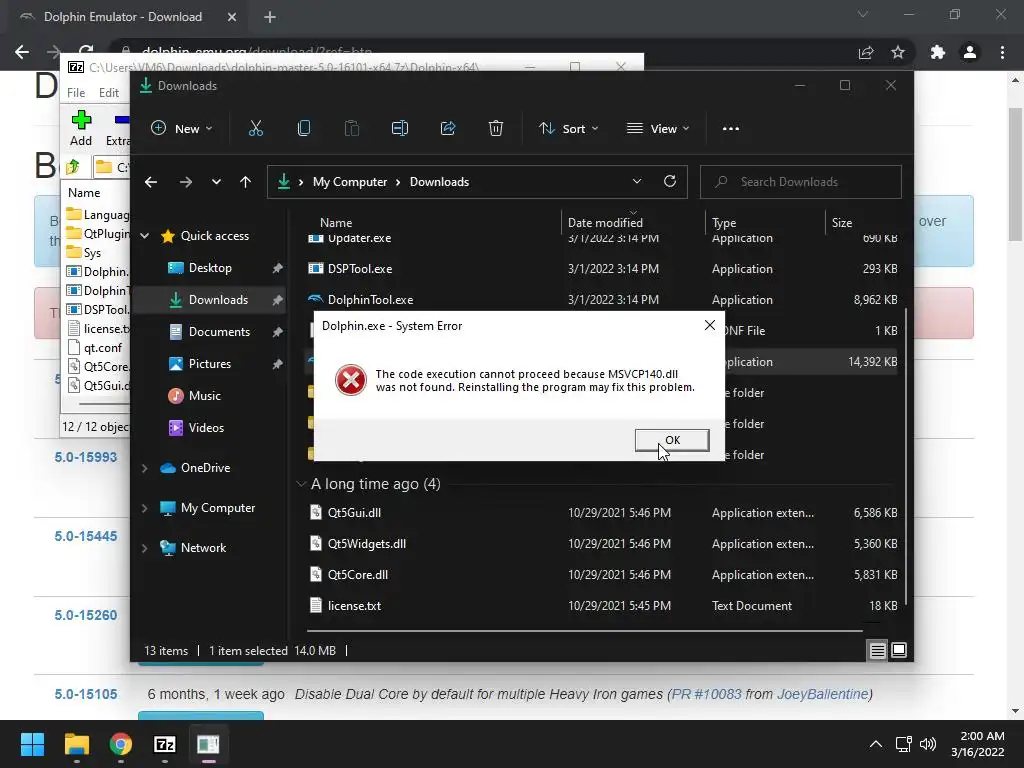Open the Sort dropdown
The height and width of the screenshot is (768, 1024).
click(568, 129)
